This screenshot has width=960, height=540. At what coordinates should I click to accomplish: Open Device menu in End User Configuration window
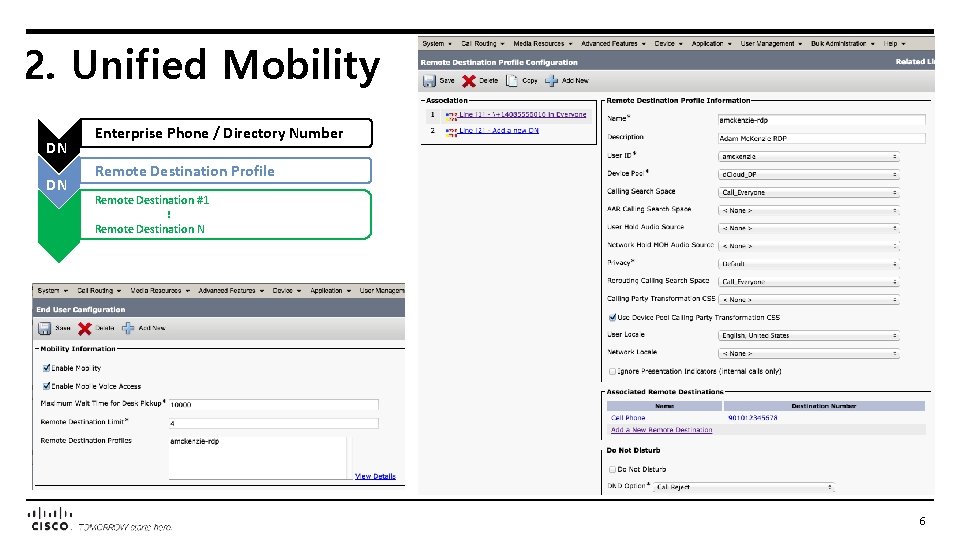(x=286, y=291)
